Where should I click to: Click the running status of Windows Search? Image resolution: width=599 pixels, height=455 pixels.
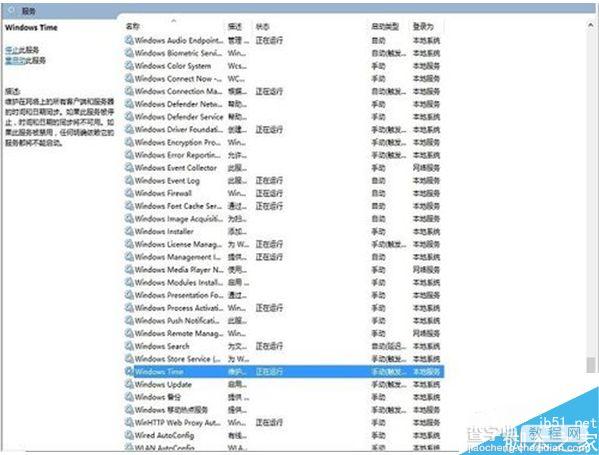269,346
